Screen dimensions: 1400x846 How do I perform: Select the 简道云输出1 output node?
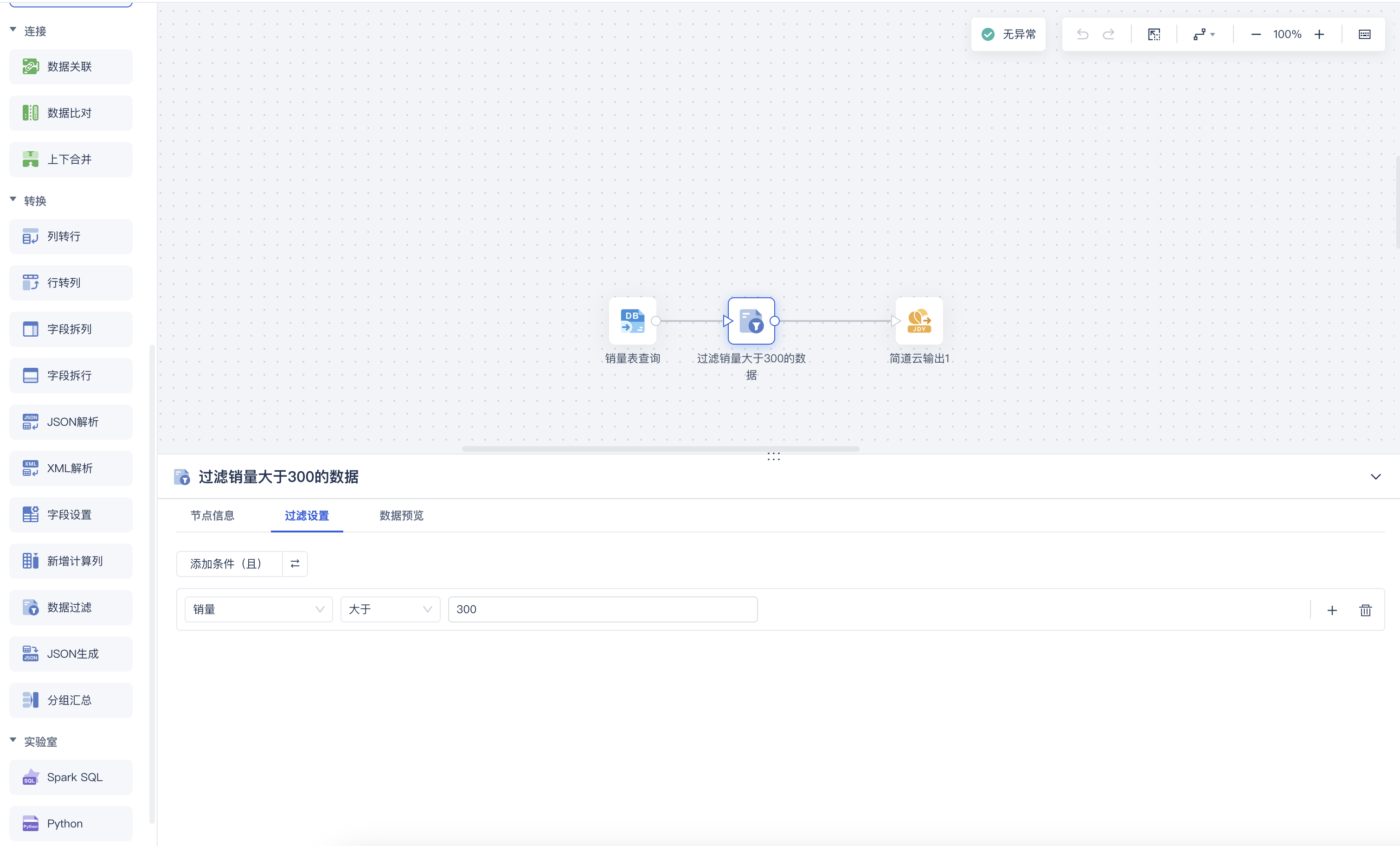[919, 320]
